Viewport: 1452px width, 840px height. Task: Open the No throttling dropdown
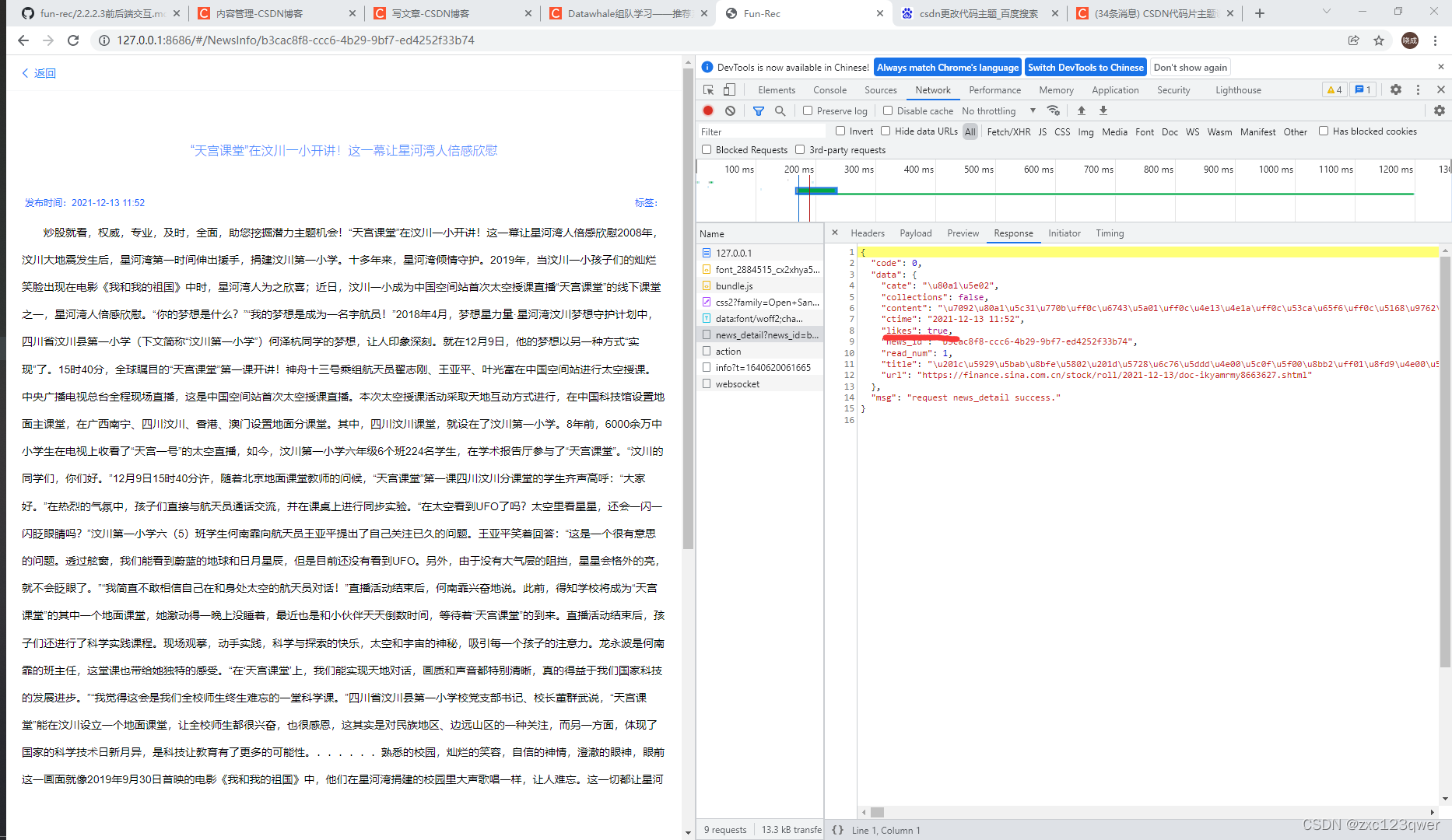click(999, 111)
